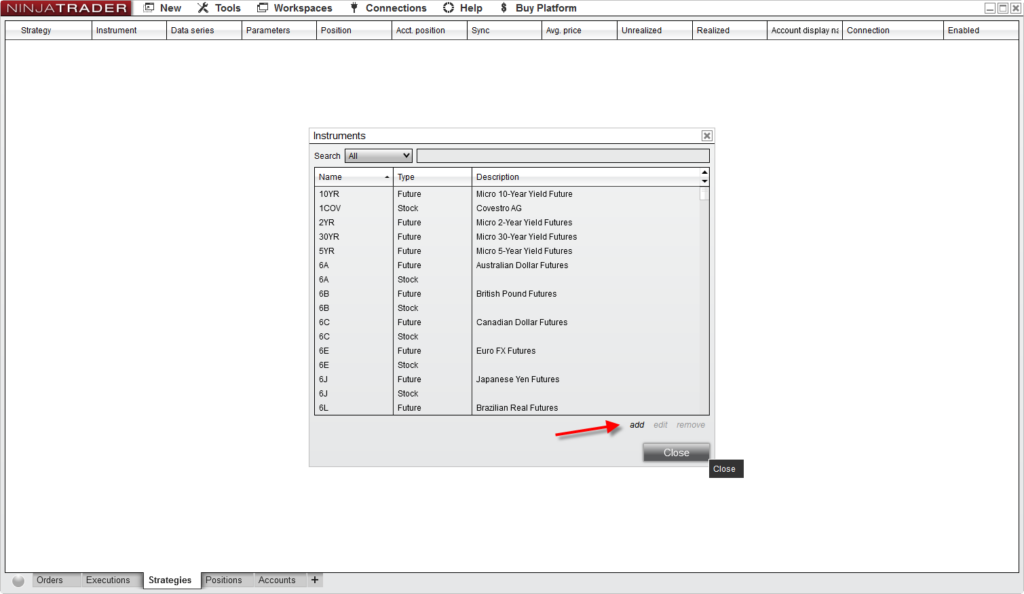Click the connection status indicator circle

pyautogui.click(x=18, y=580)
